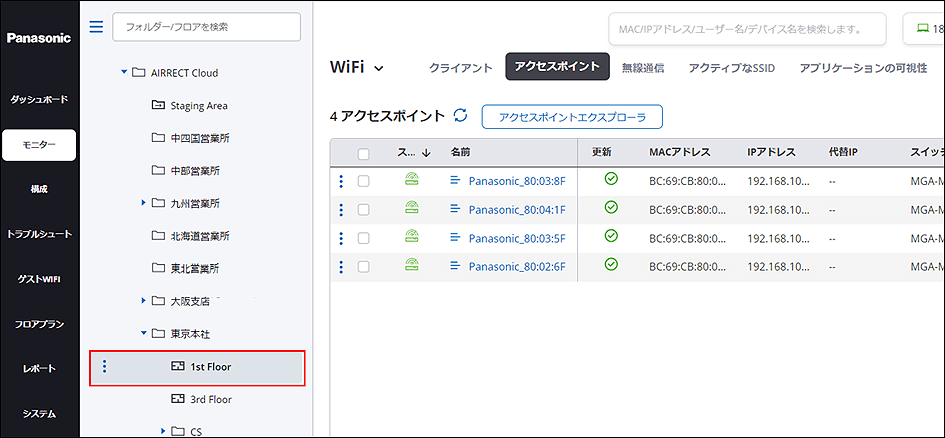Click the フォルダー/フロアを検索 search field
This screenshot has height=438, width=945.
click(206, 27)
